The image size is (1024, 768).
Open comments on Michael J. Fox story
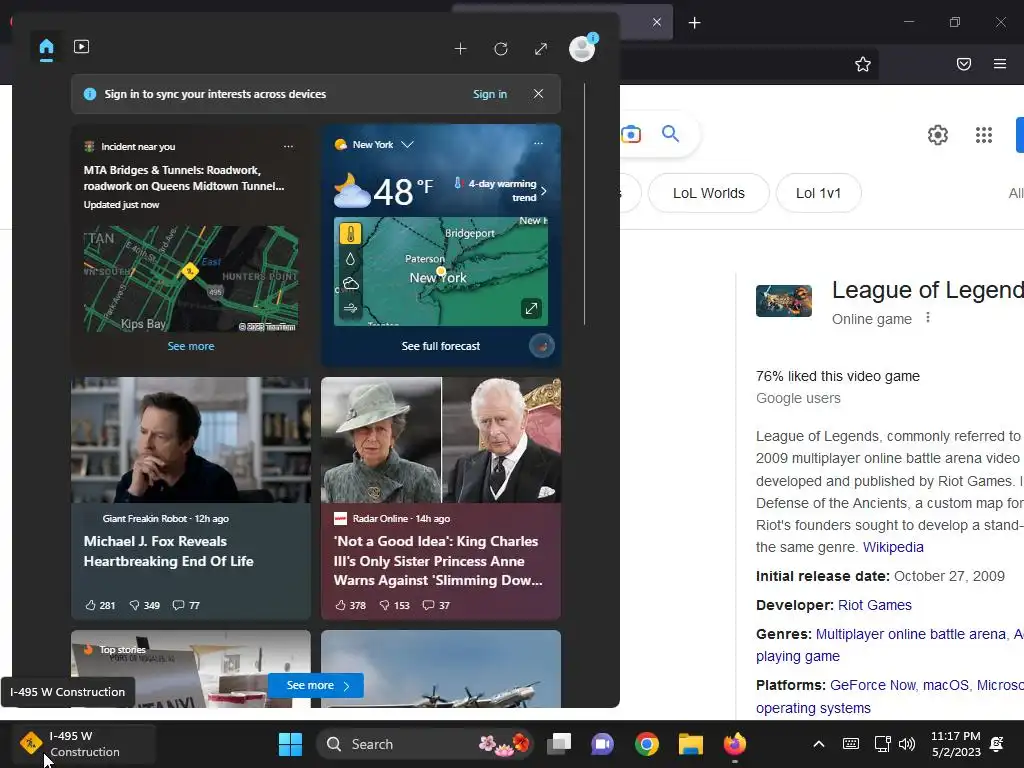(x=186, y=605)
